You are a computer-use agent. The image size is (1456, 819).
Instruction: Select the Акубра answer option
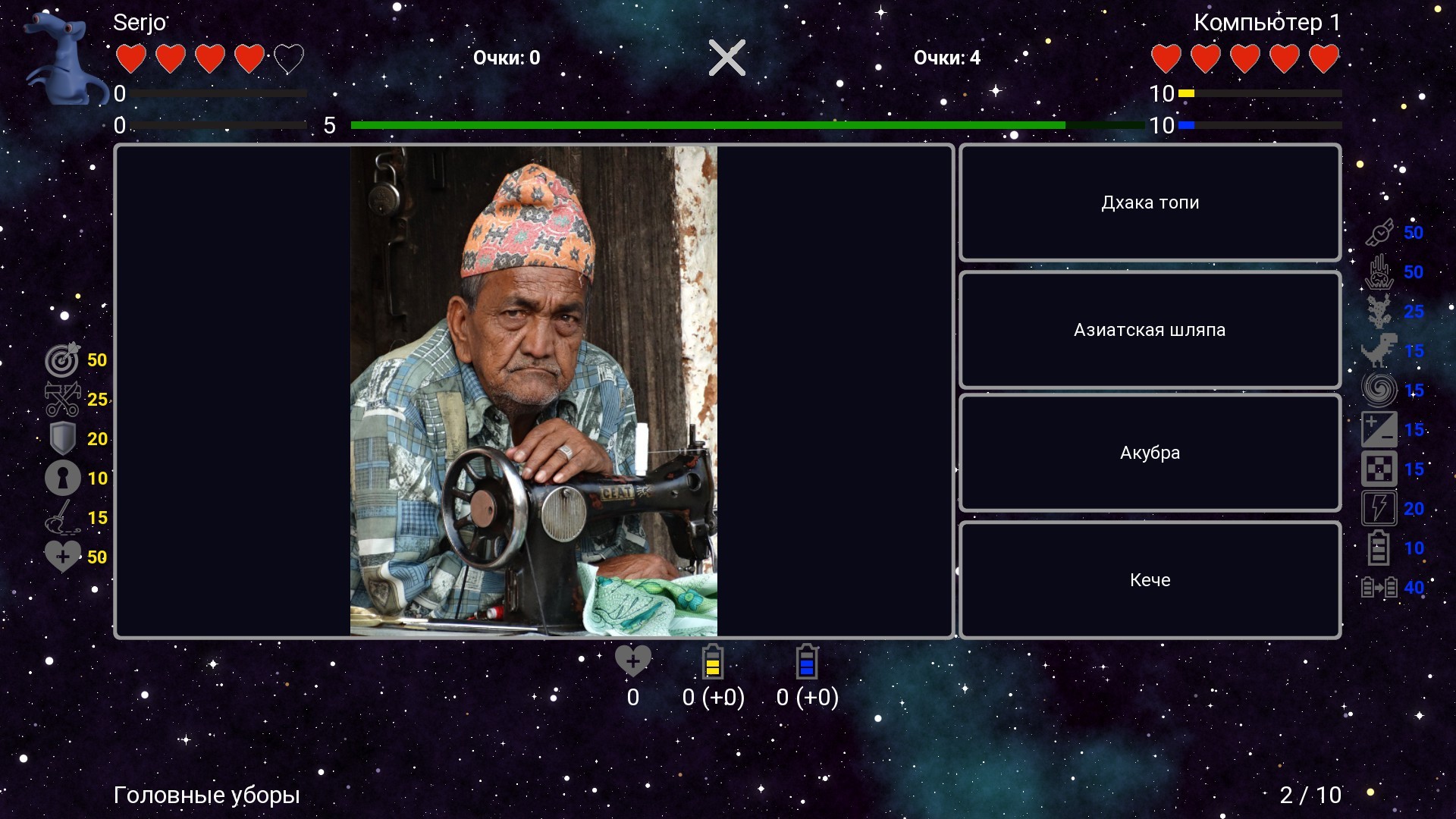[1150, 453]
